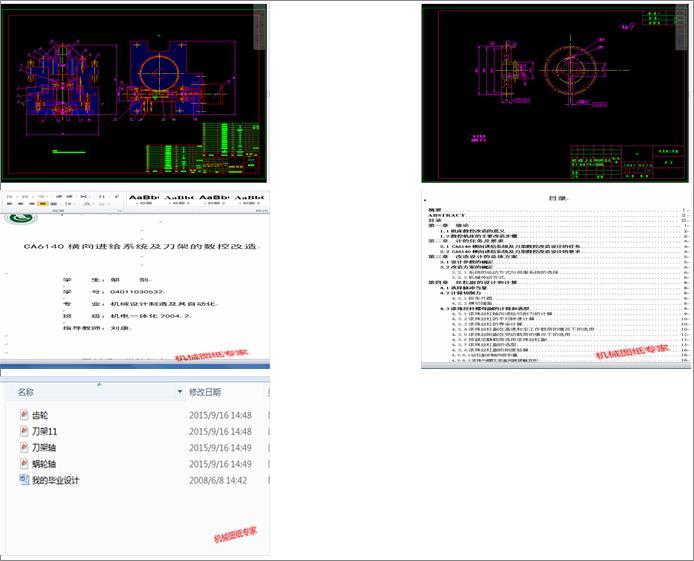Sort files by the 修改日期 column header
Viewport: 694px width, 561px height.
tap(205, 392)
